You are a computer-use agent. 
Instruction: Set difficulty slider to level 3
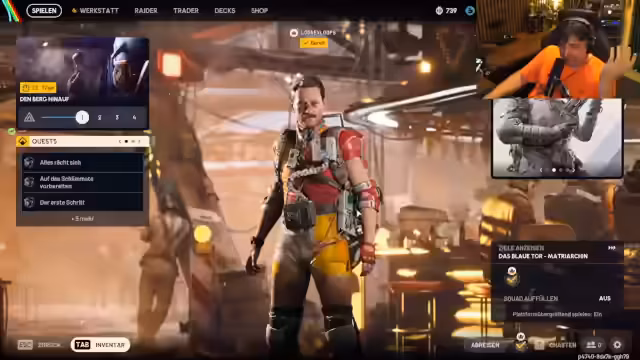click(x=117, y=118)
